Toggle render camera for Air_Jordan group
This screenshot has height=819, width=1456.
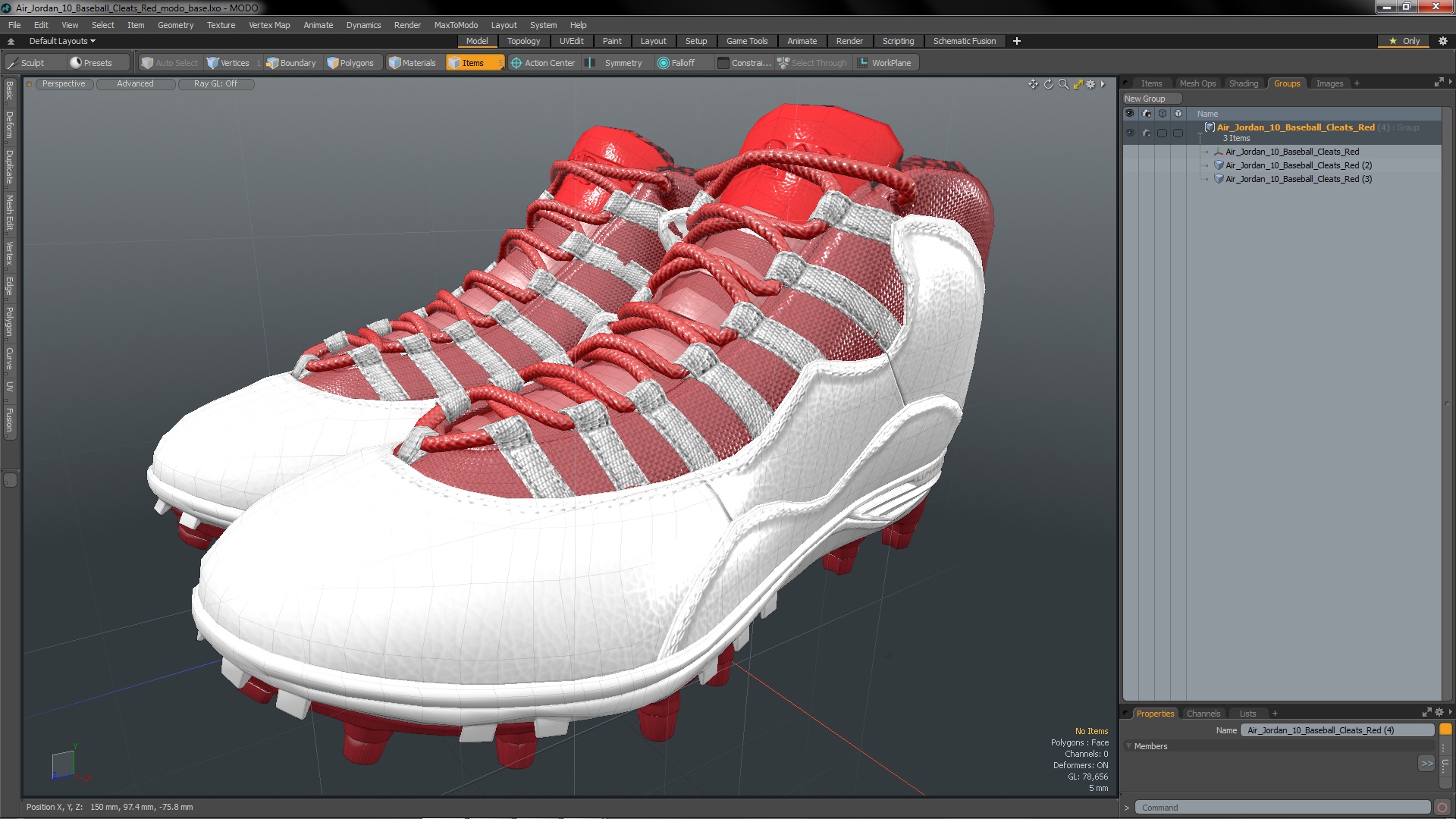(1146, 133)
